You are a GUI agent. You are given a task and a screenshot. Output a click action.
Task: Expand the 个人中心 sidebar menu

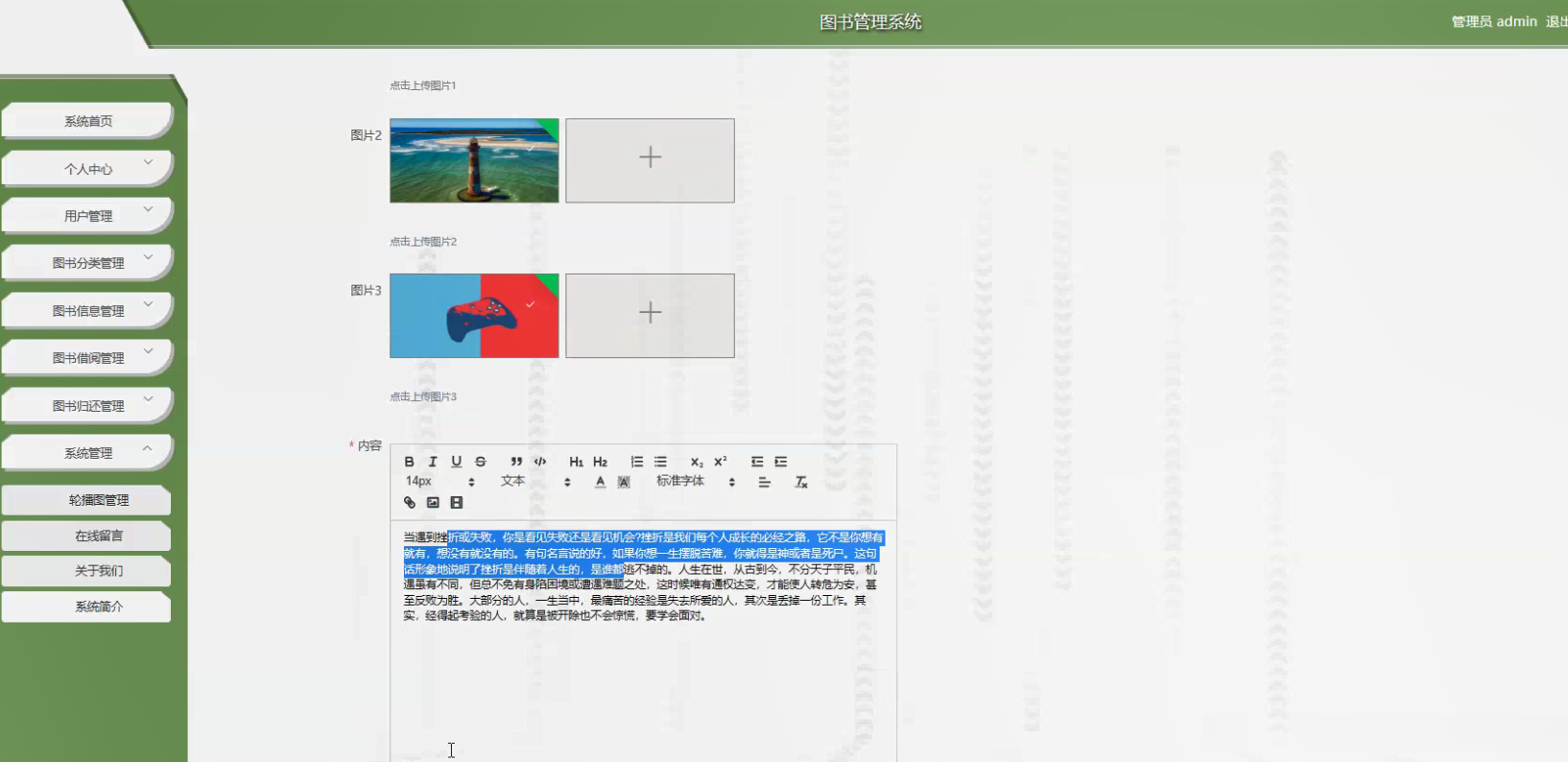[87, 169]
